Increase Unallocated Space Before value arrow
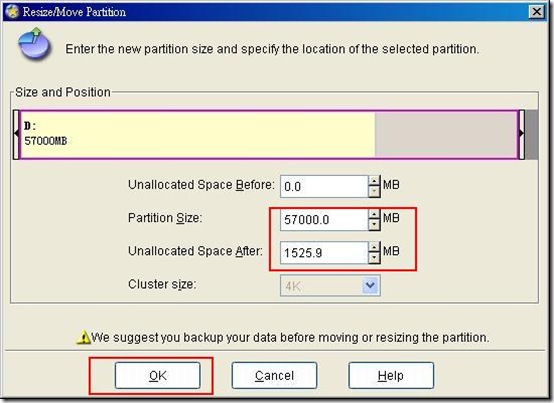This screenshot has width=554, height=403. (x=374, y=181)
